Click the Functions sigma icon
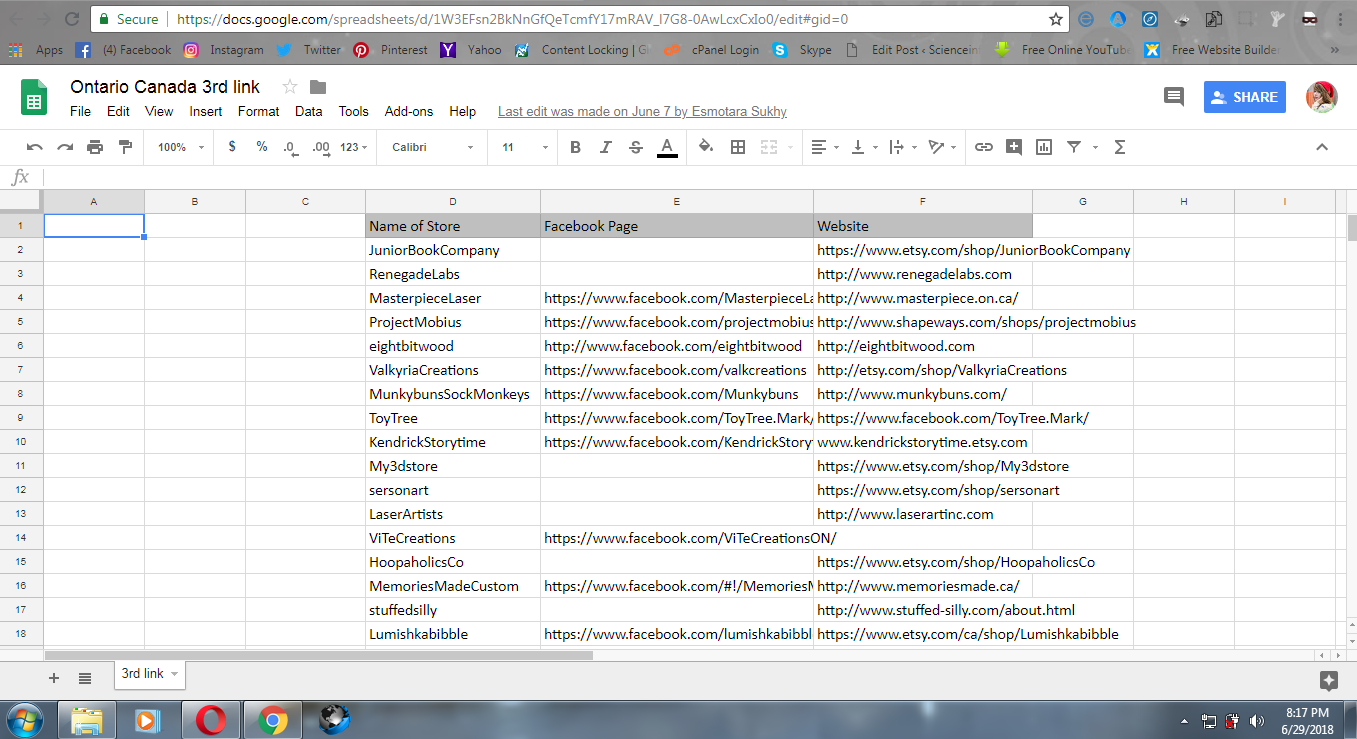The width and height of the screenshot is (1357, 739). [x=1120, y=147]
